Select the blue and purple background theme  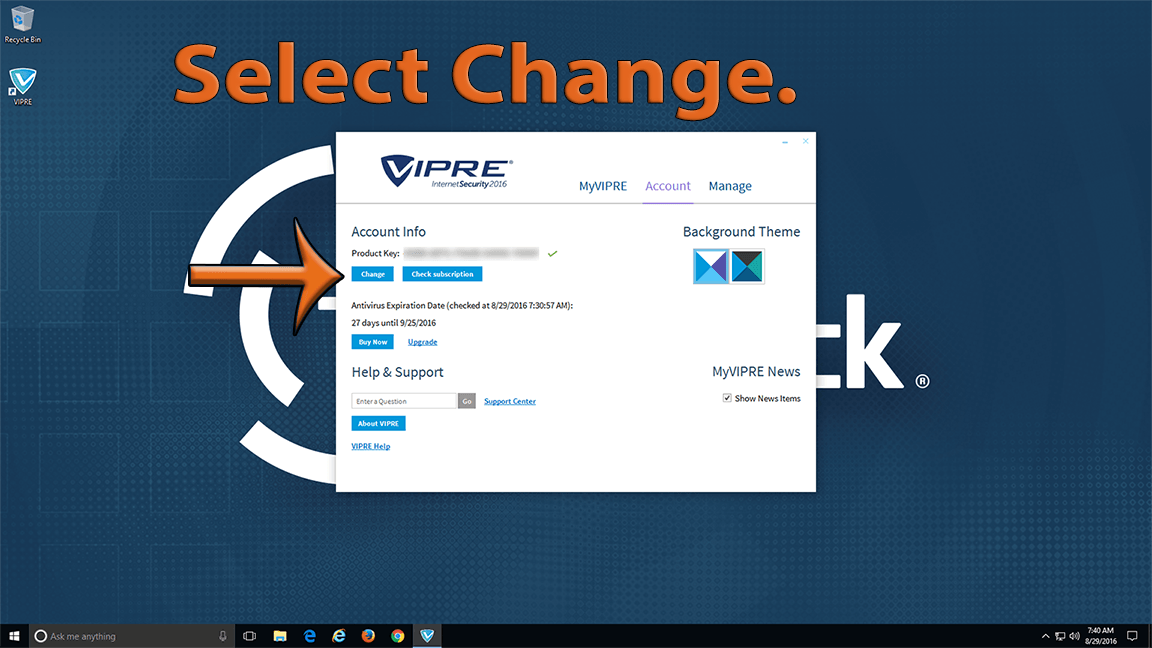tap(711, 267)
